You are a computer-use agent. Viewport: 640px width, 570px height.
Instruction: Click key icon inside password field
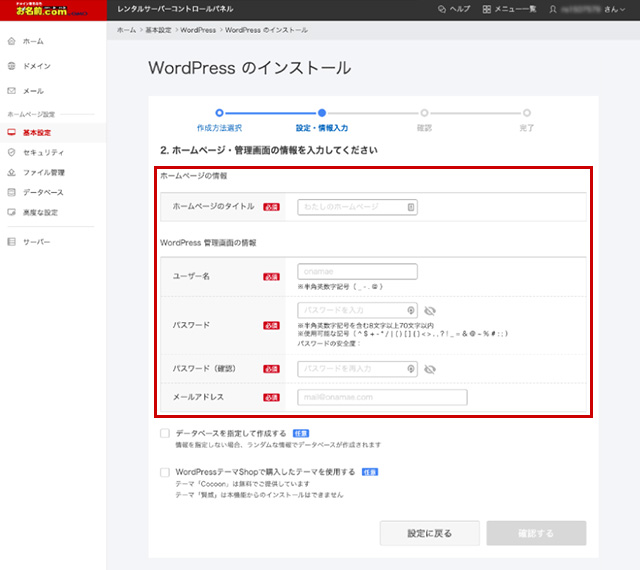tap(411, 310)
